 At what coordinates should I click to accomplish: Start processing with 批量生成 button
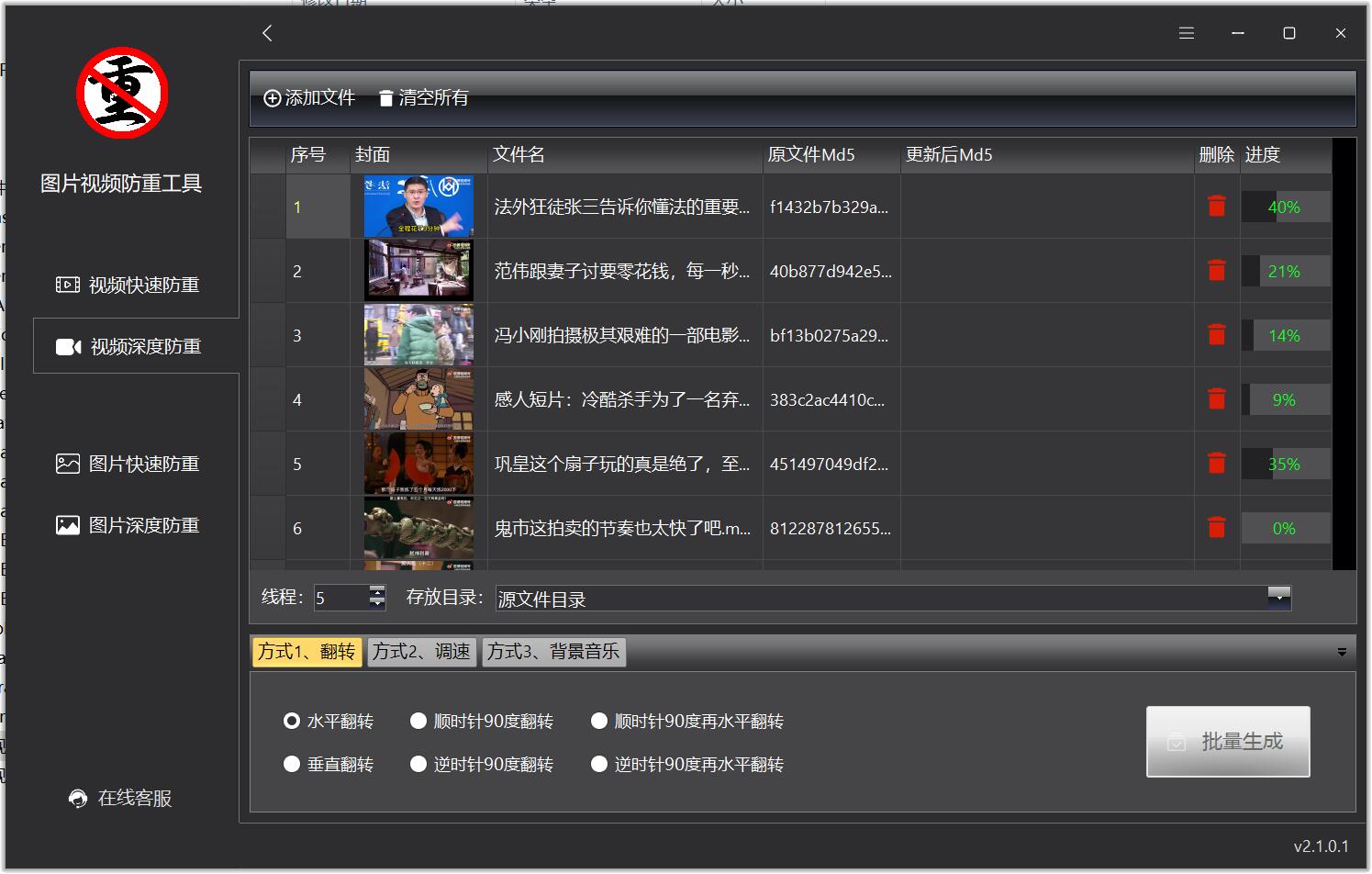(1228, 741)
